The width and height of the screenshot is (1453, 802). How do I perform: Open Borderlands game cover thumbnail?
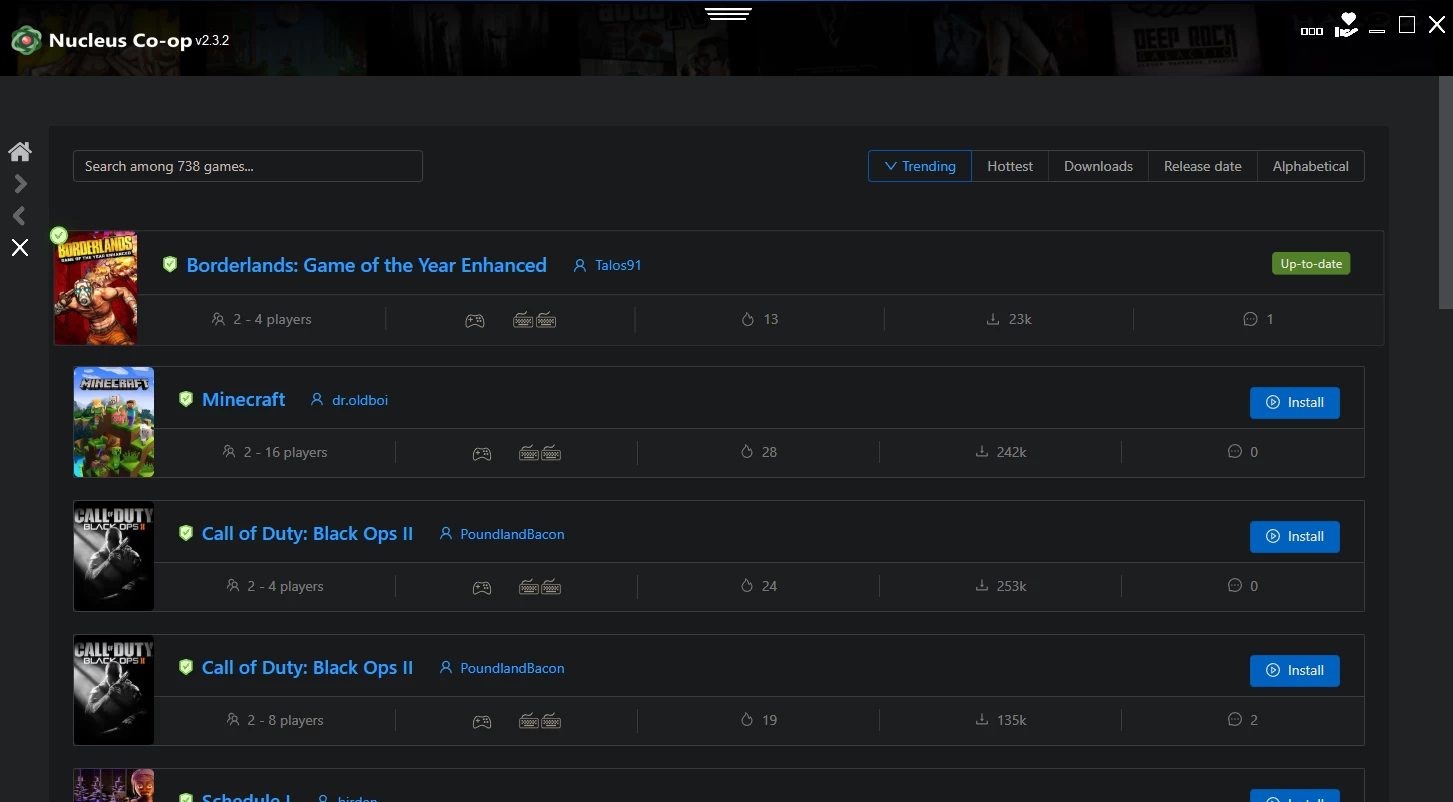(x=96, y=288)
